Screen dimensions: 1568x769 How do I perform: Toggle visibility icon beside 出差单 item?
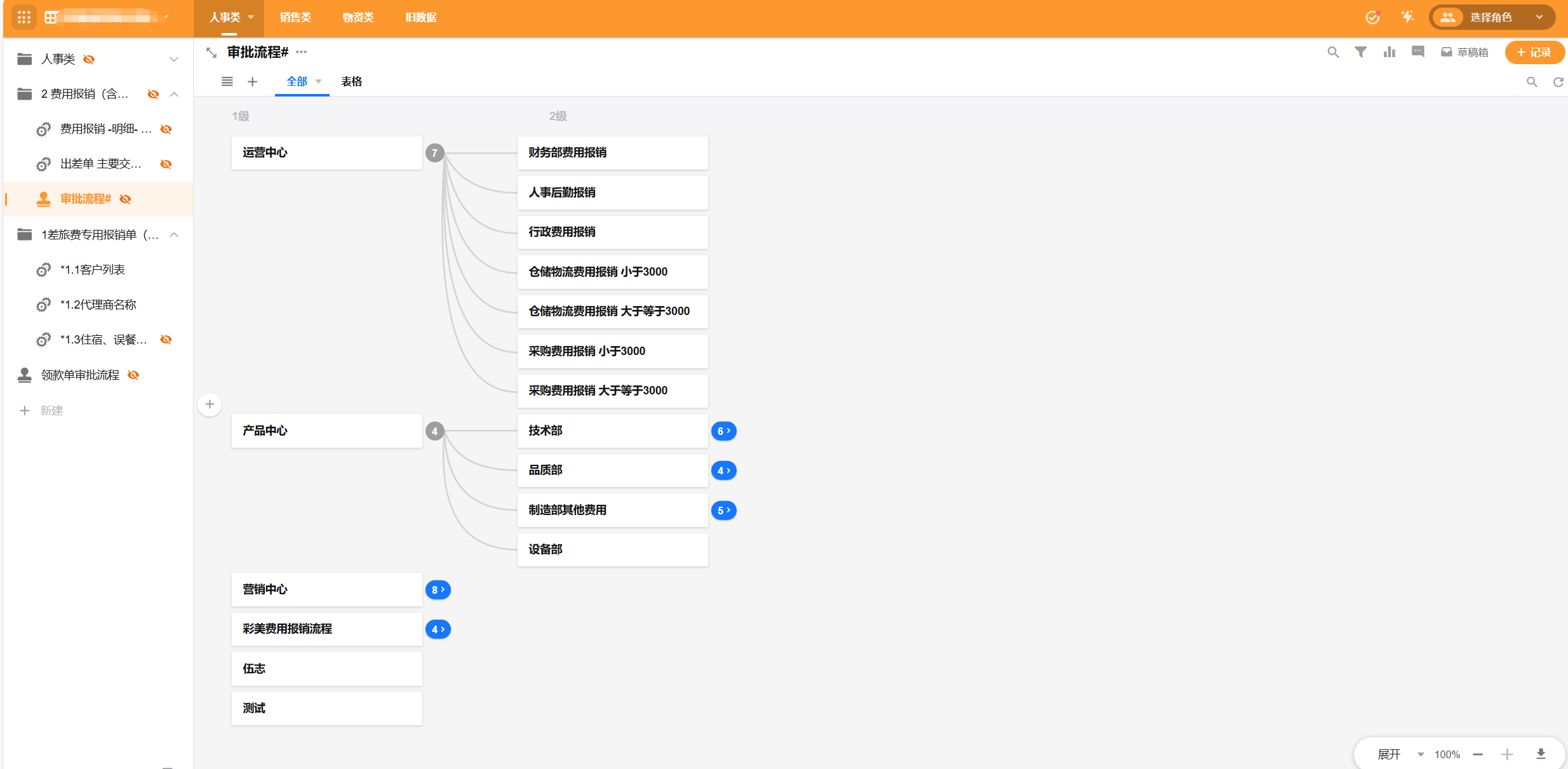166,164
